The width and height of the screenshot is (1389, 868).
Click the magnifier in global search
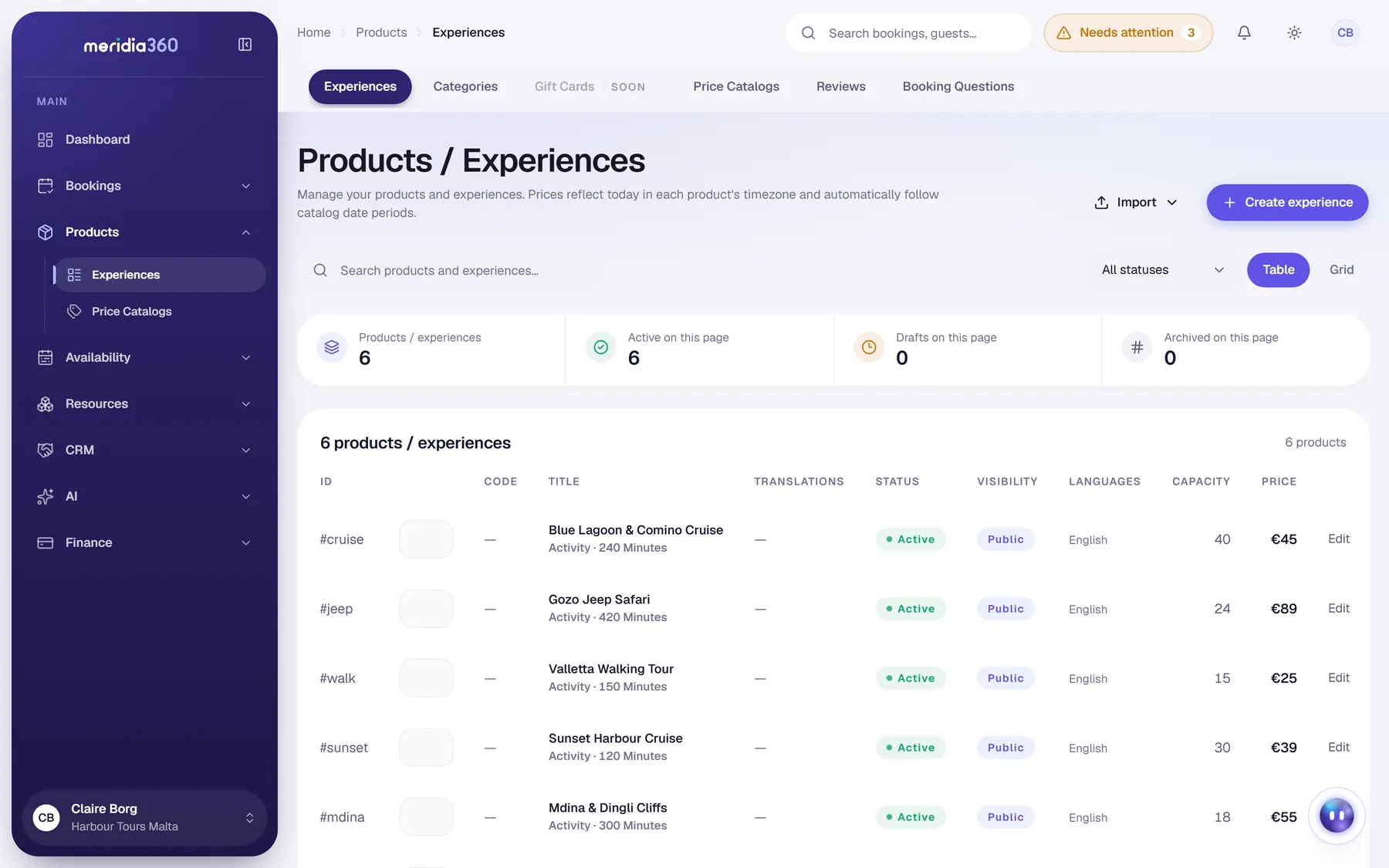(x=808, y=33)
